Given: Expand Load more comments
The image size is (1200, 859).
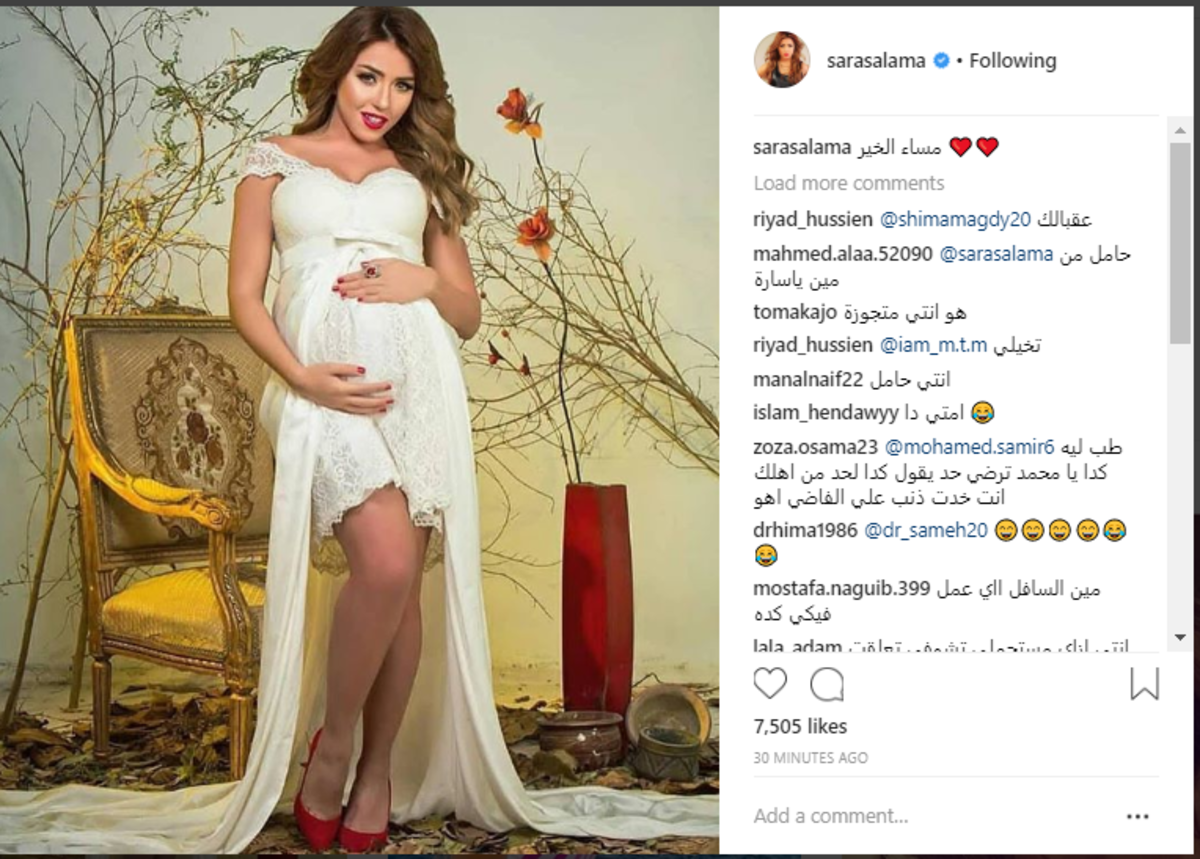Looking at the screenshot, I should tap(849, 183).
